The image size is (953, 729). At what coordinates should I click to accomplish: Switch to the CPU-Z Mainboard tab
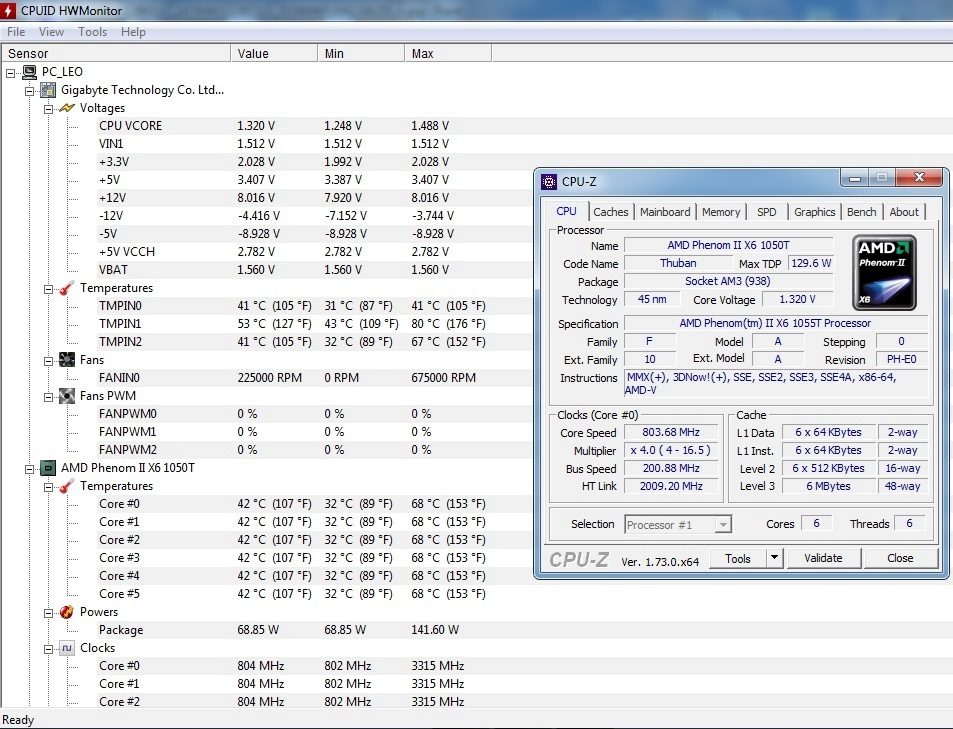(665, 212)
